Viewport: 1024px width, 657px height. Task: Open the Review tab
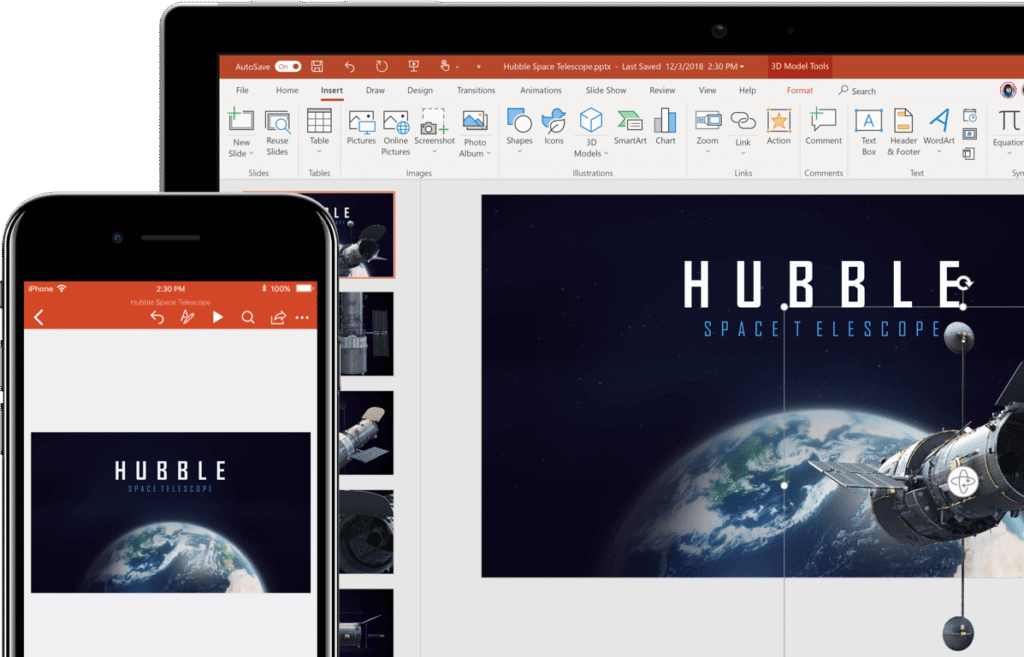pyautogui.click(x=662, y=90)
